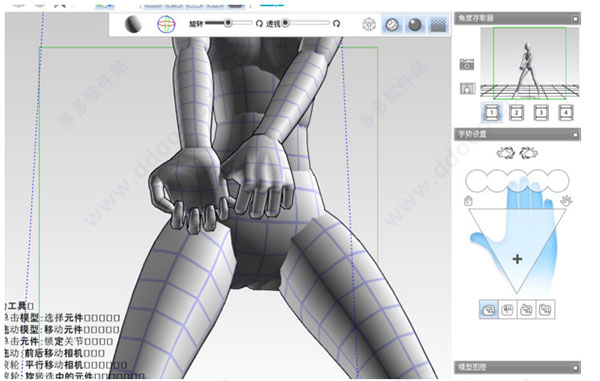
Task: Click the doll's clenched hand over thigh
Action: [188, 189]
